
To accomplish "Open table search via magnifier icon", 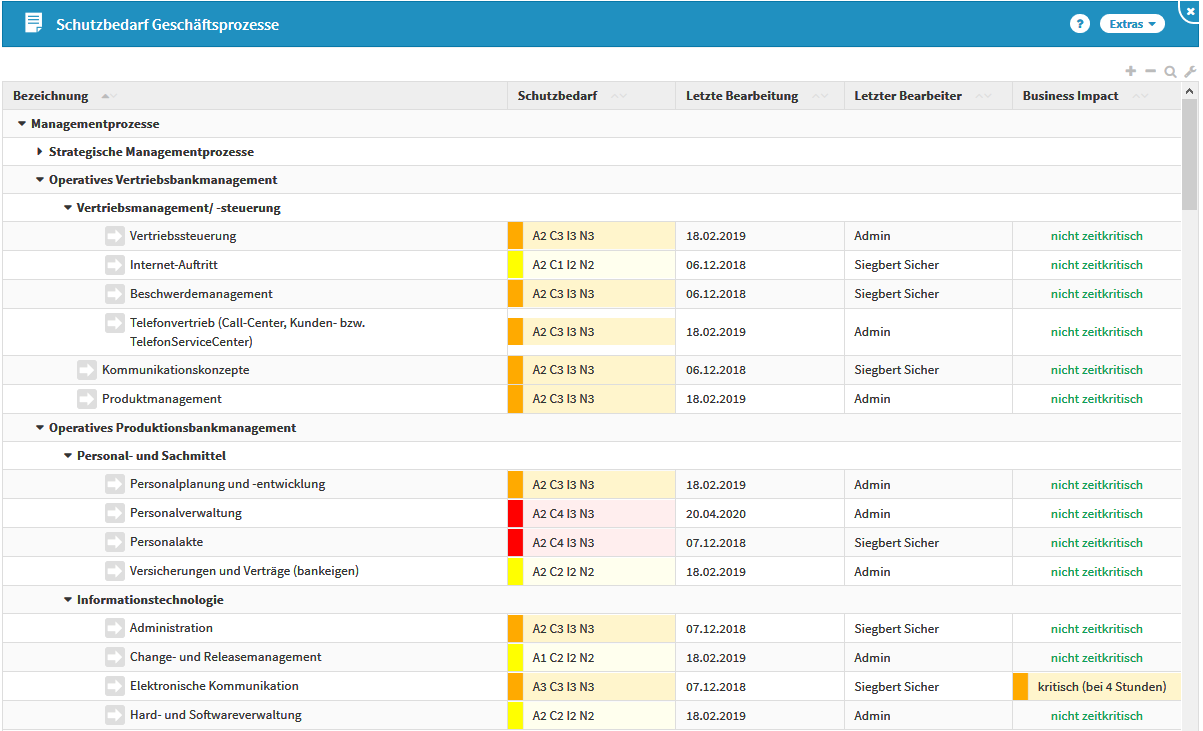I will click(x=1170, y=72).
